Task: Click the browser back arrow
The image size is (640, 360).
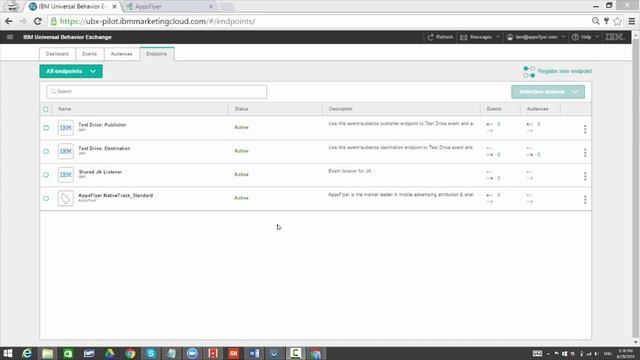Action: pos(9,21)
